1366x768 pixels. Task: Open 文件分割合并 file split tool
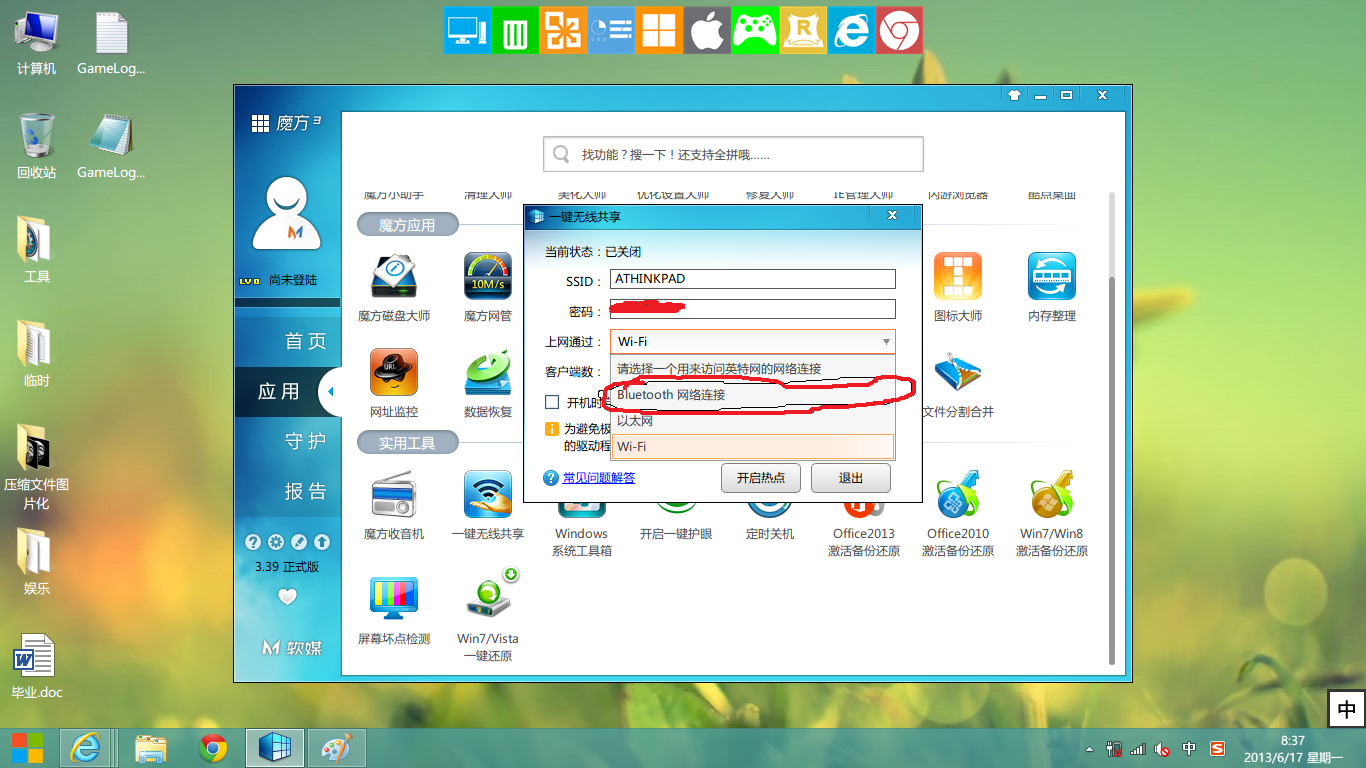pos(958,372)
